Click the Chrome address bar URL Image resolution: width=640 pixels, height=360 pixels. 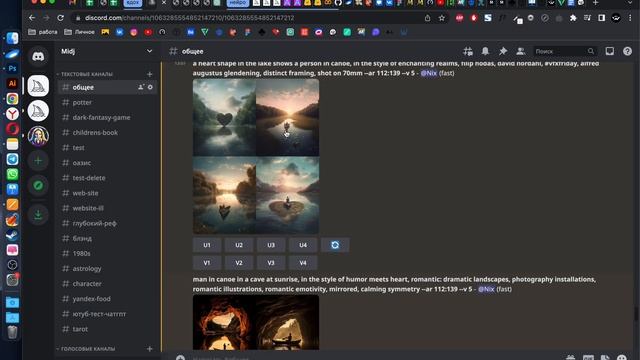pyautogui.click(x=189, y=18)
